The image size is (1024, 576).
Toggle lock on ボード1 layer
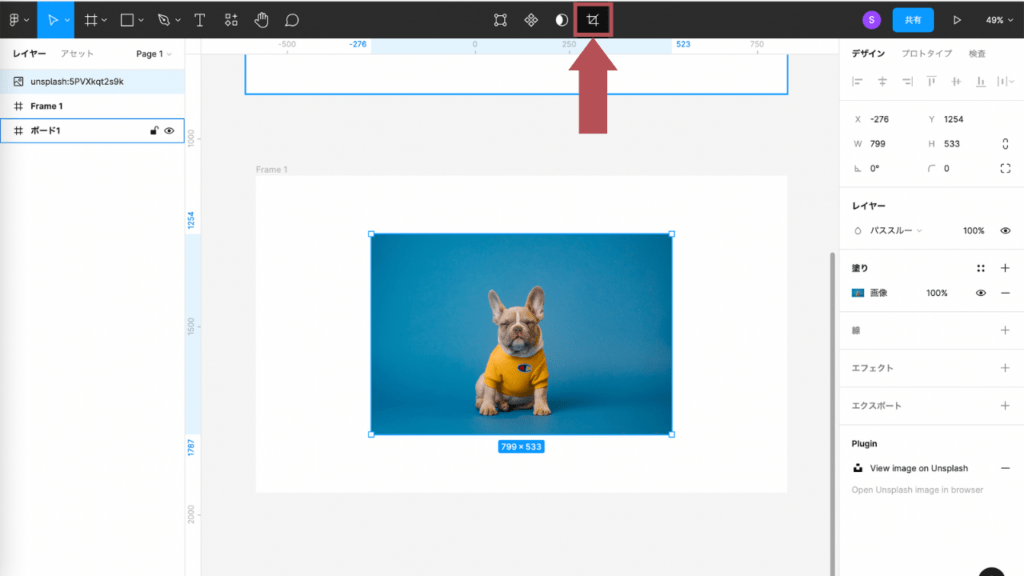click(x=154, y=131)
